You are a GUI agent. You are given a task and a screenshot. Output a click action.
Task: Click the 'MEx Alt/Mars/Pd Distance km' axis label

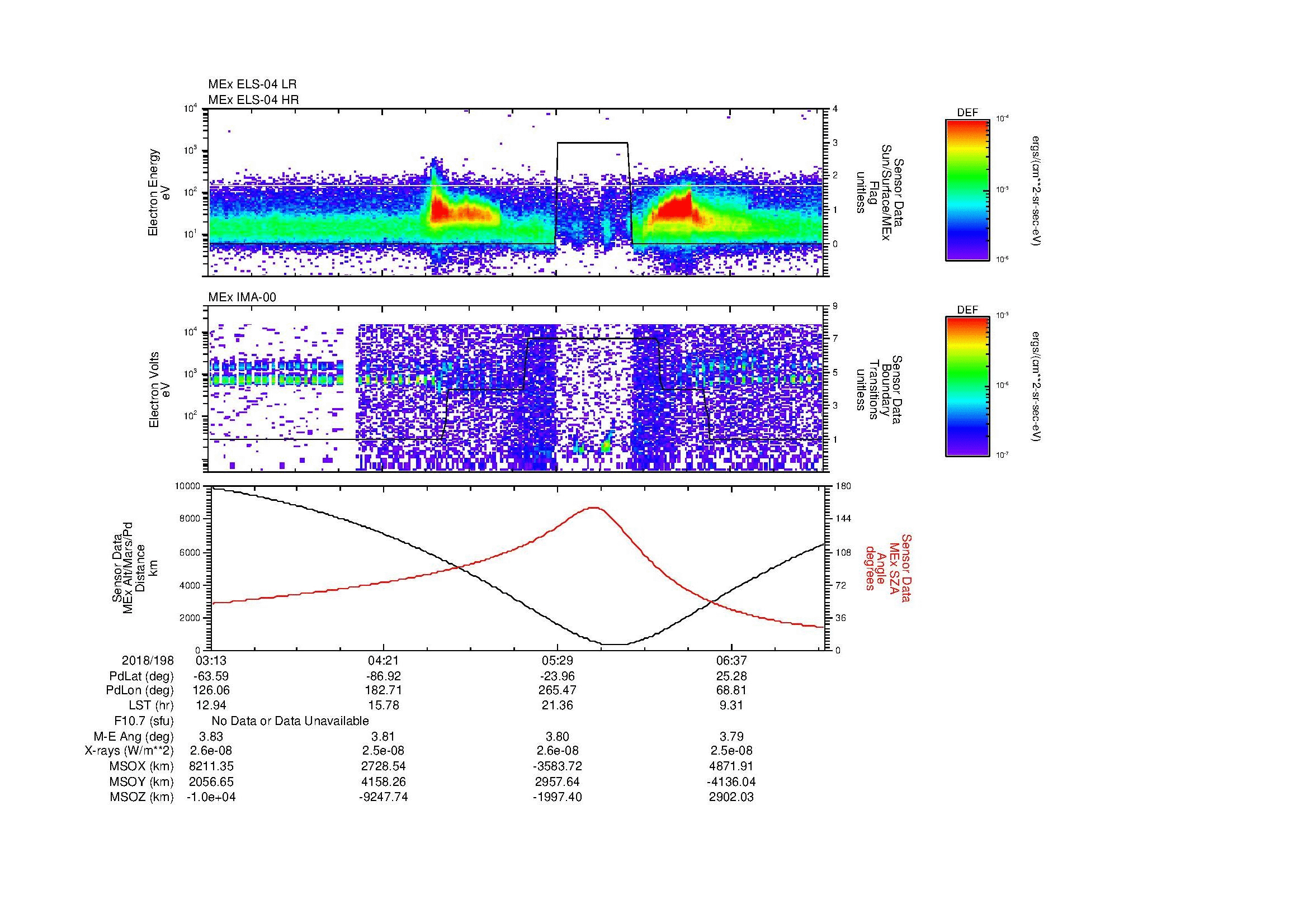point(134,568)
